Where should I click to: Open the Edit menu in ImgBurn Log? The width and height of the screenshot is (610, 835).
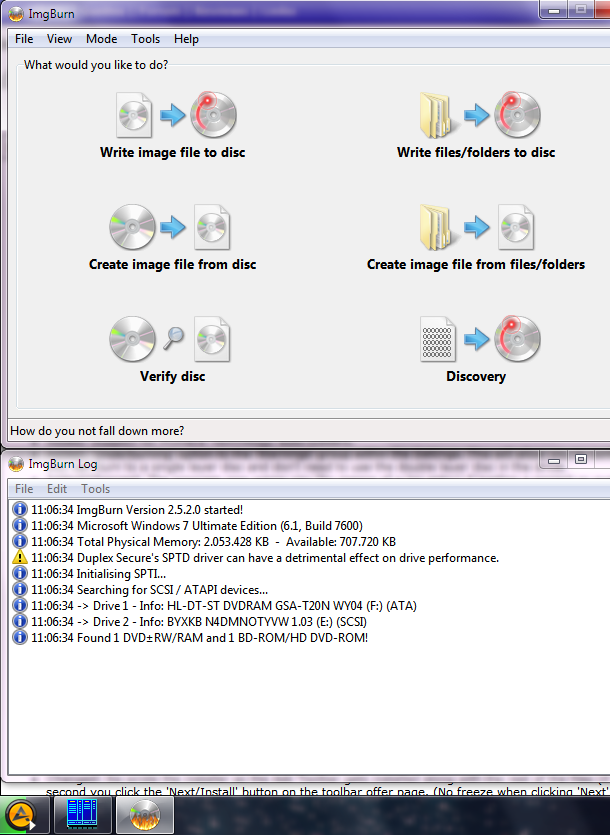(57, 489)
